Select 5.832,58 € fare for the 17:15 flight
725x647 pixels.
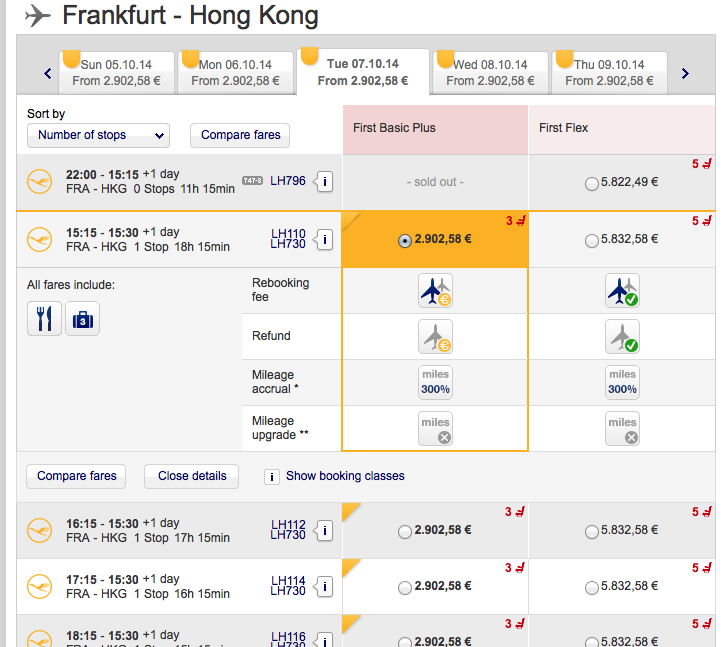tap(591, 588)
